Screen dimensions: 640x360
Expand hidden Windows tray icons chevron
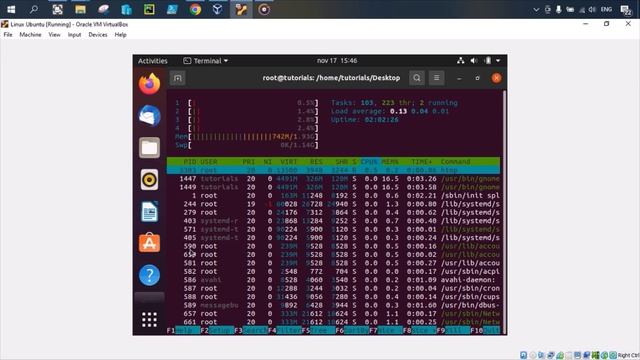tap(536, 9)
